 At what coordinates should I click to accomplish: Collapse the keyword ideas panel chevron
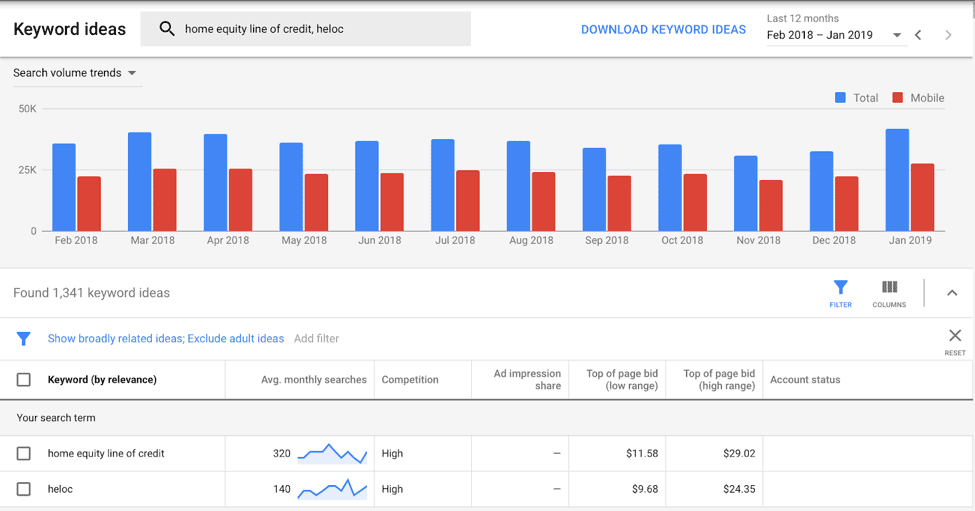tap(952, 293)
